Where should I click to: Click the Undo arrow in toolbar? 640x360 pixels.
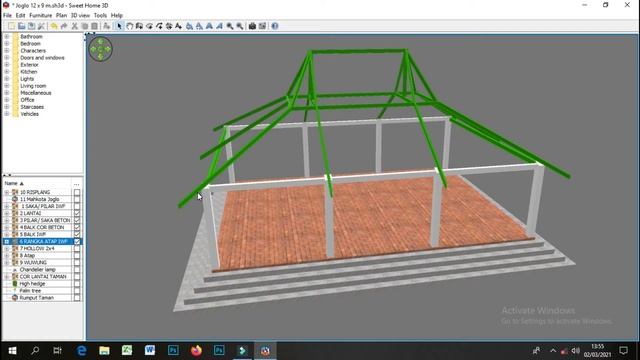point(54,26)
